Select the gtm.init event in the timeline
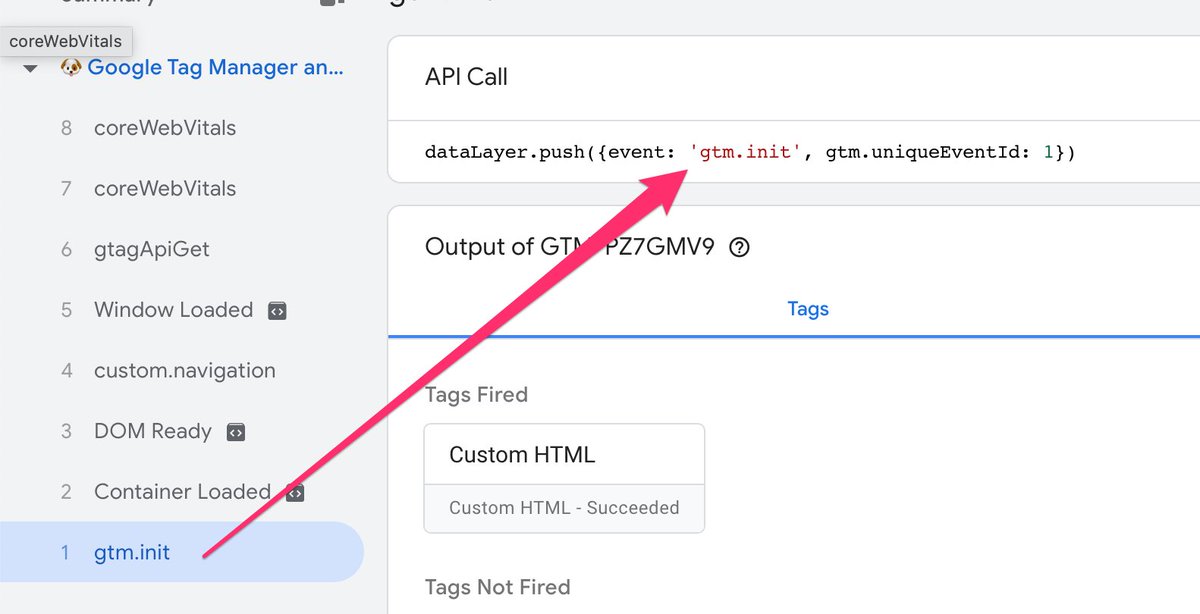The height and width of the screenshot is (614, 1200). pos(131,551)
